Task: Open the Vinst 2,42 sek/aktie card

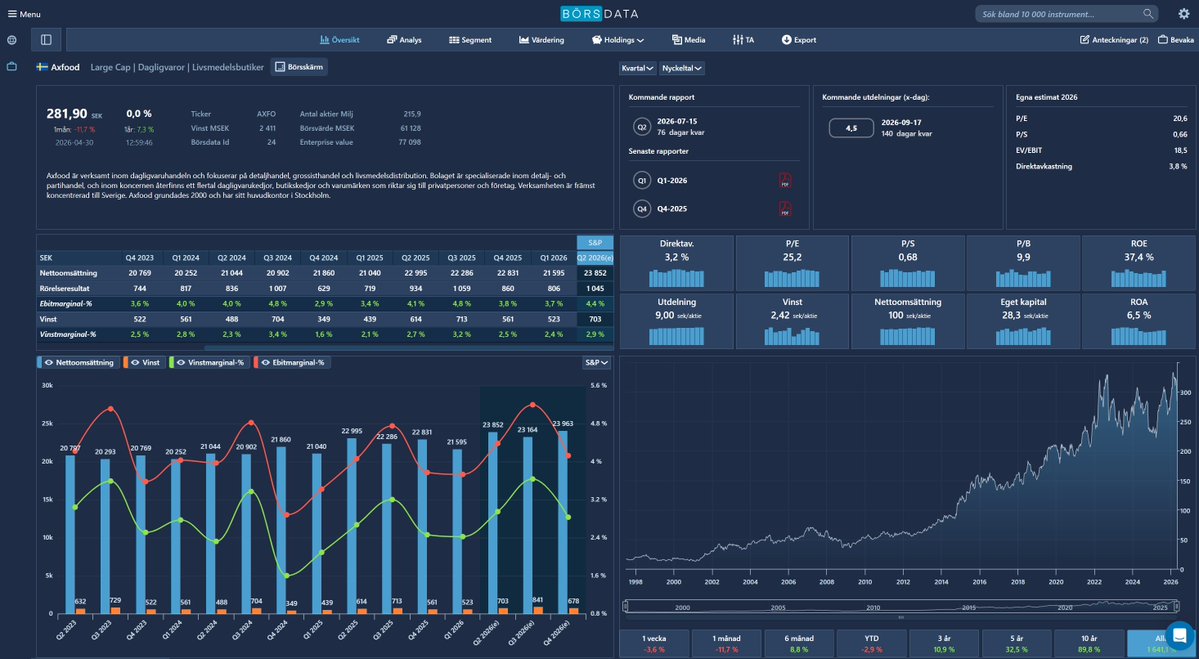Action: coord(792,321)
